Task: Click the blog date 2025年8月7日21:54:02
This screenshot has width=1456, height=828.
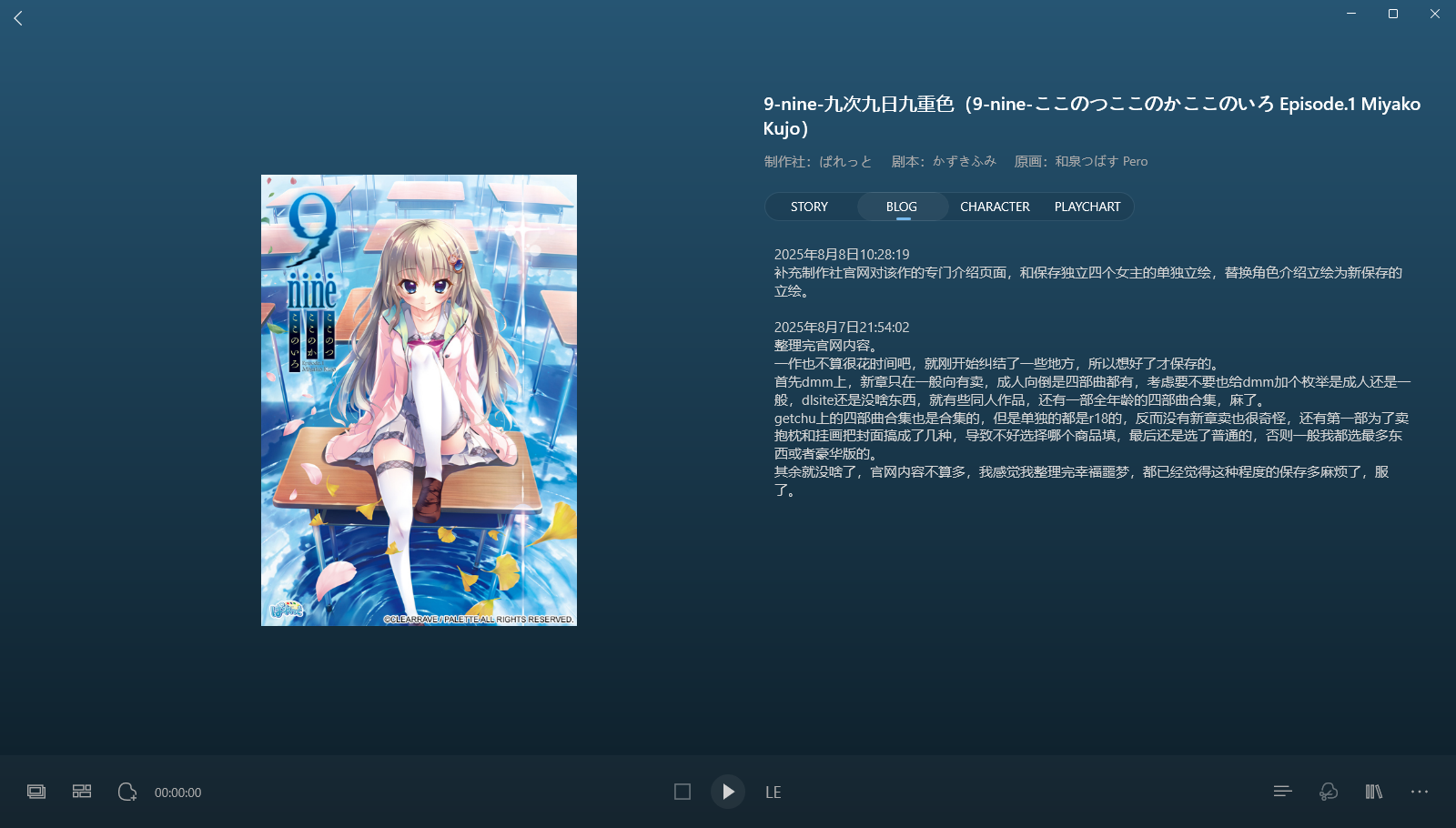Action: [842, 328]
